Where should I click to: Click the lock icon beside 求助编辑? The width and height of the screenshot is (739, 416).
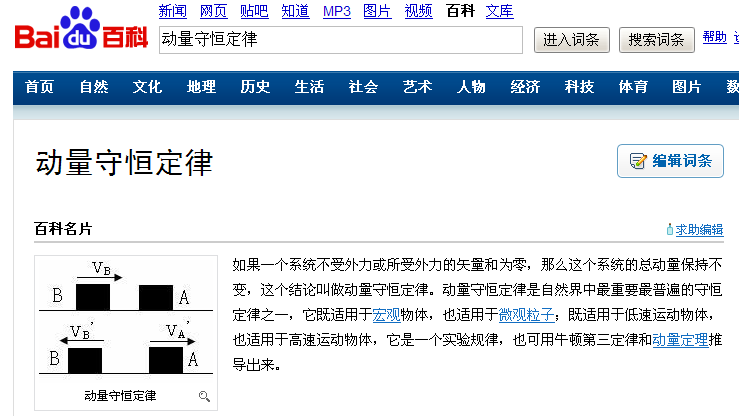click(669, 229)
